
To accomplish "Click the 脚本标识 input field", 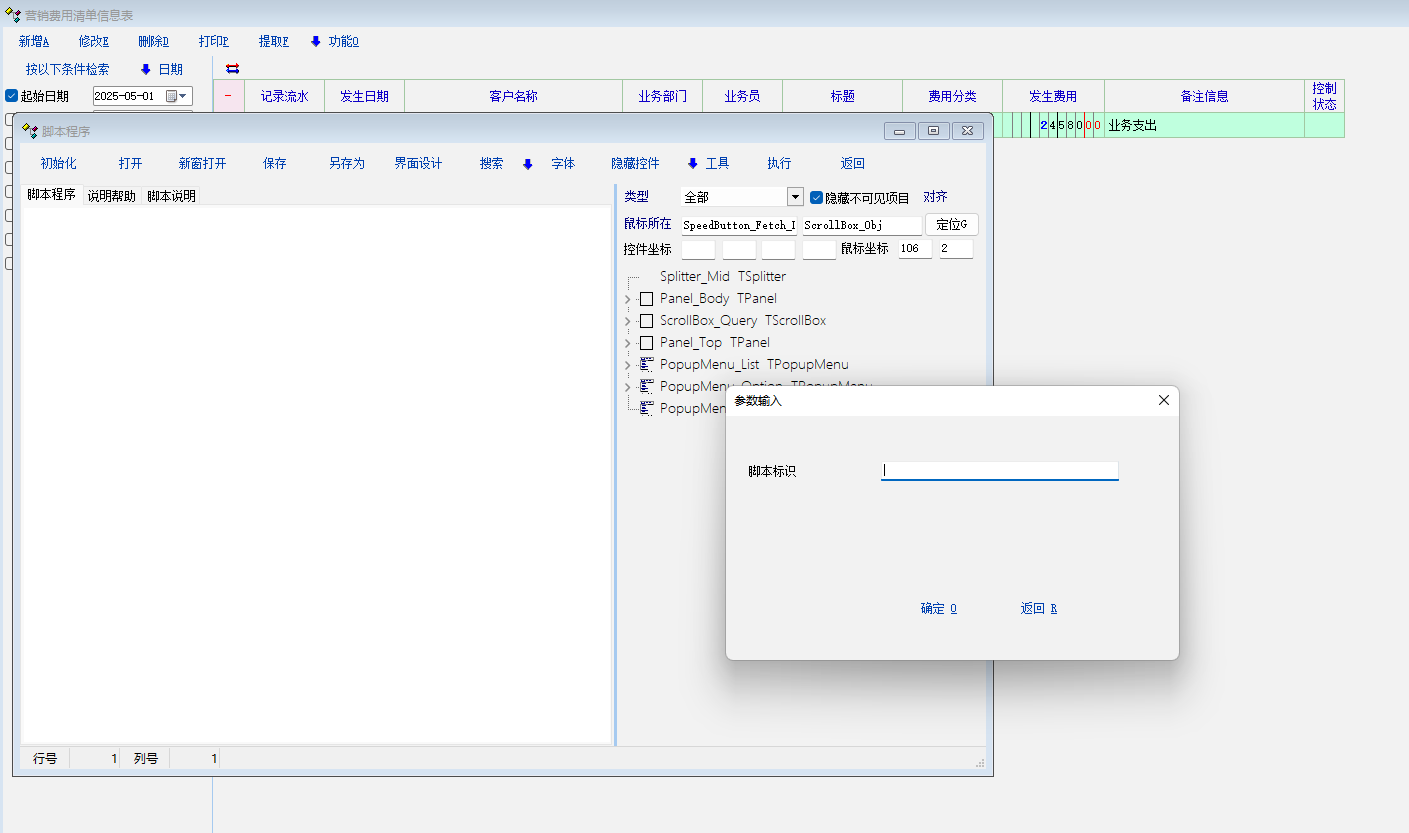I will click(999, 470).
